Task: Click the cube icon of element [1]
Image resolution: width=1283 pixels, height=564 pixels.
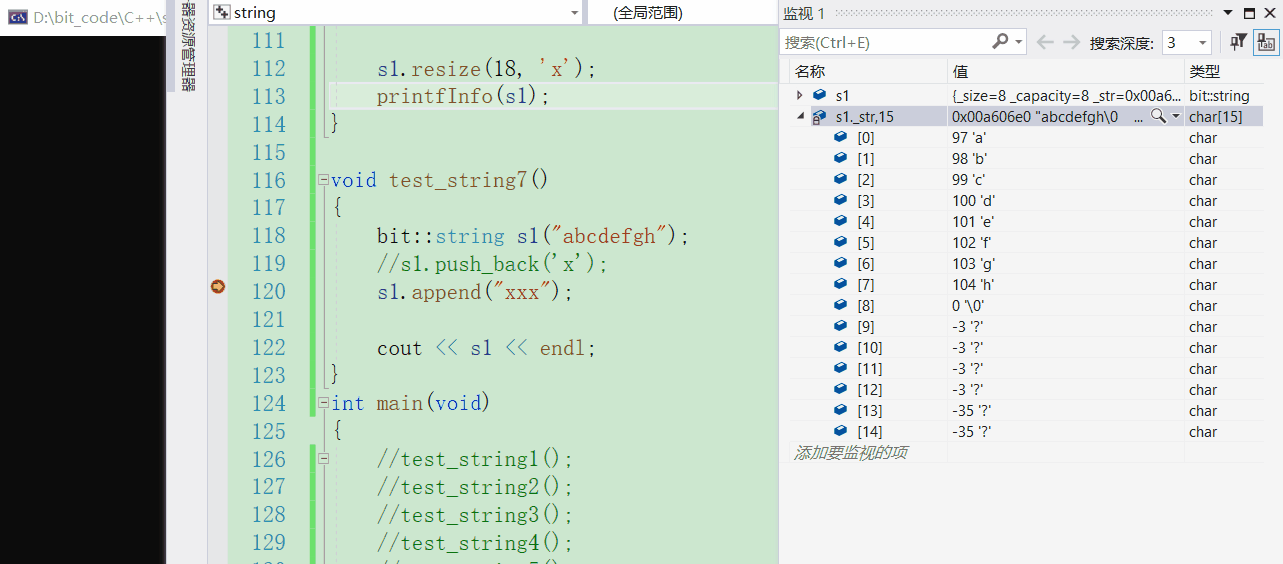Action: coord(841,158)
